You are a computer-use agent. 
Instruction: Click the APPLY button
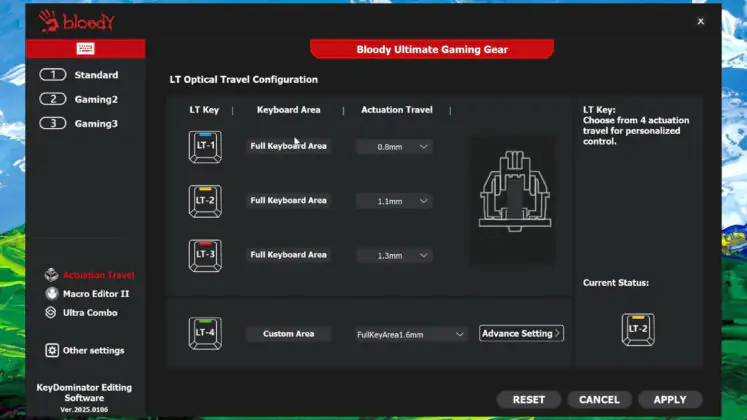click(670, 400)
